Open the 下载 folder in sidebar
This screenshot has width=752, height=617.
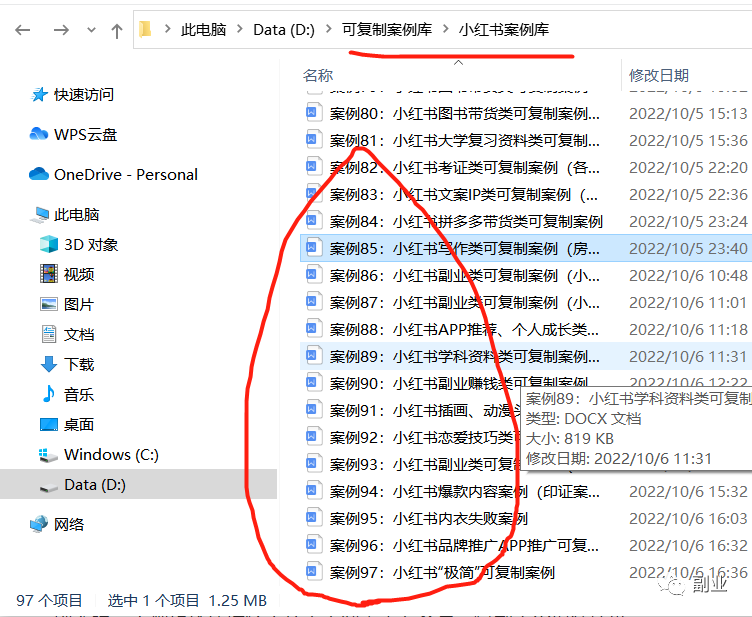click(78, 364)
